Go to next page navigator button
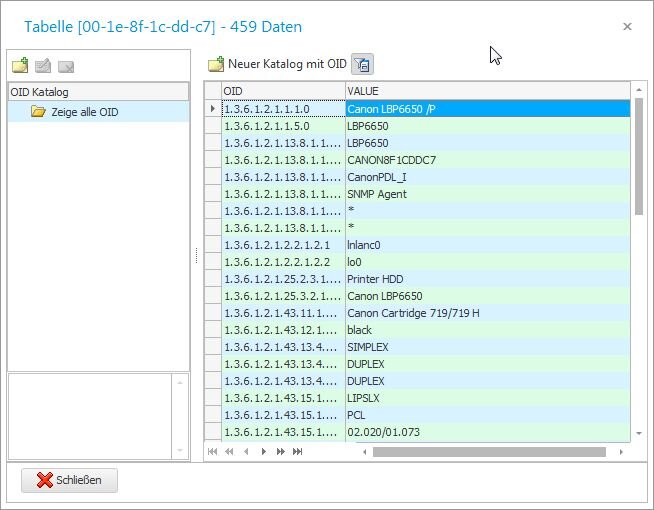The width and height of the screenshot is (654, 510). click(x=280, y=452)
